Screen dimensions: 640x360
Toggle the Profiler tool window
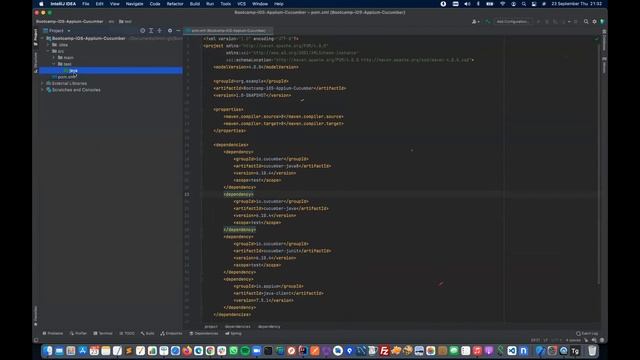tap(78, 333)
